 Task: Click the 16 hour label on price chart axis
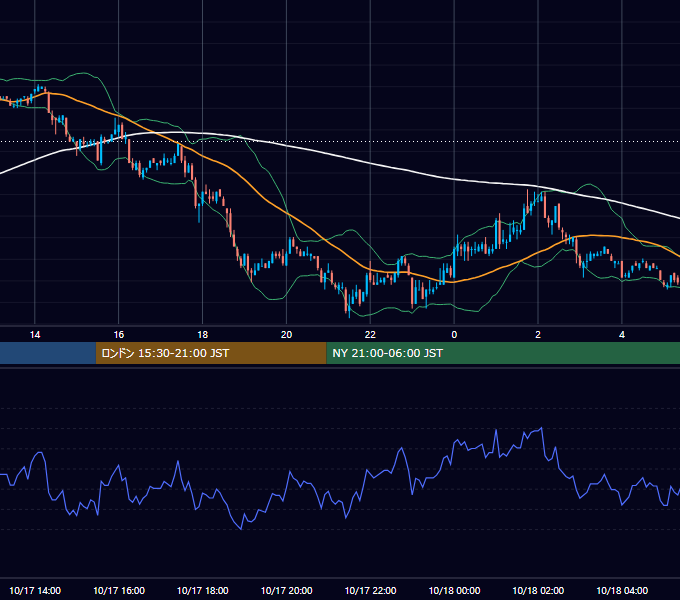(118, 335)
